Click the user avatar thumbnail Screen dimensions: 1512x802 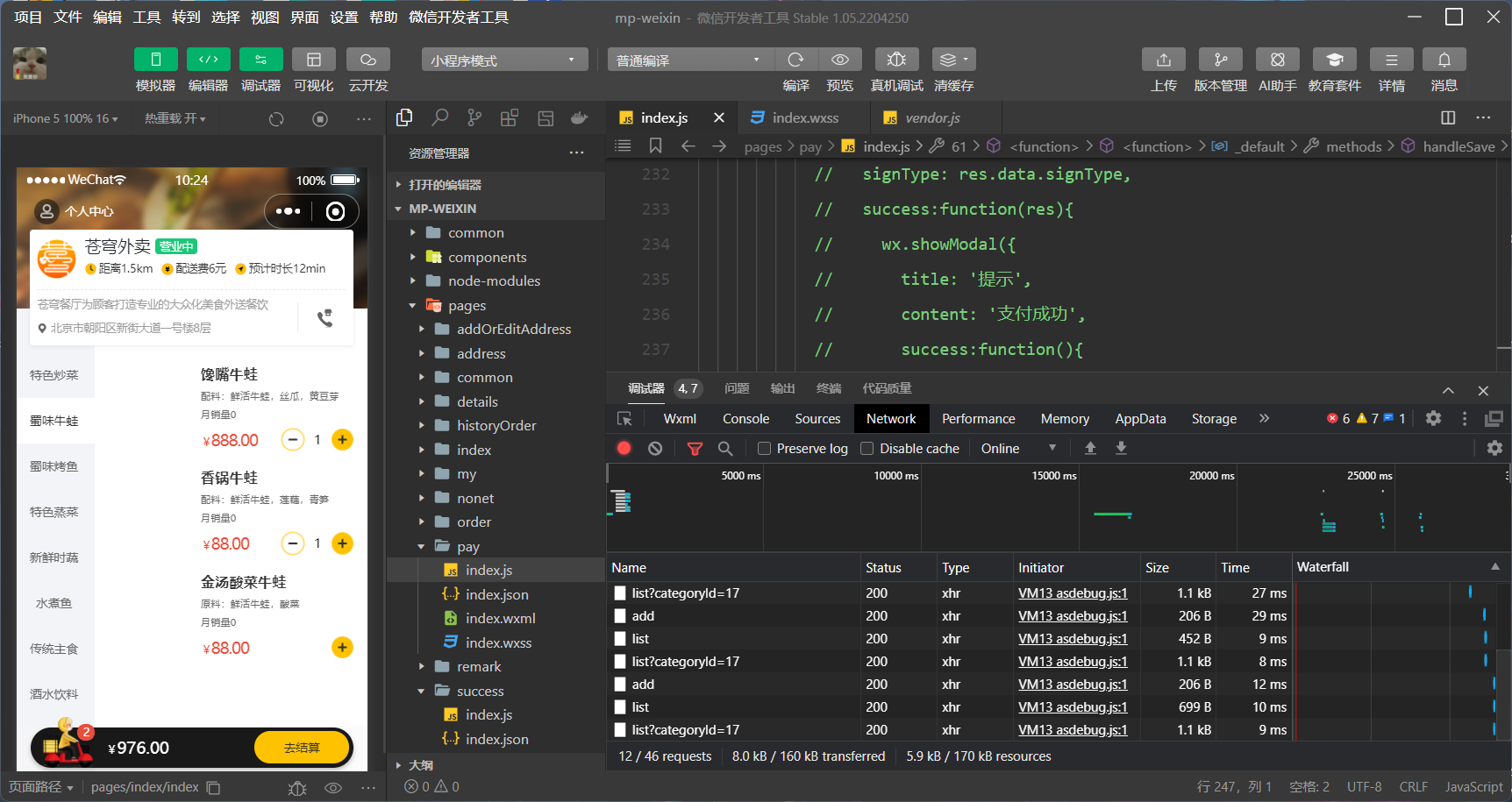point(30,63)
